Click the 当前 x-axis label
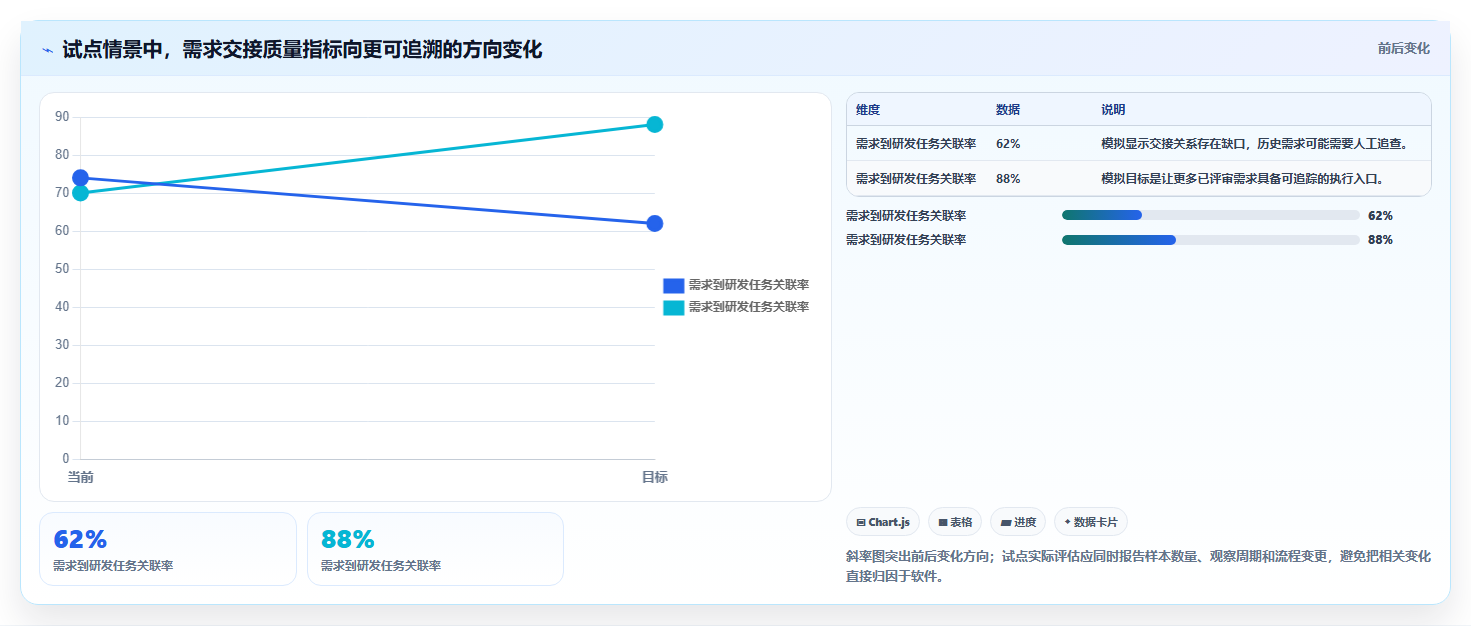Screen dimensions: 1471x626 click(80, 477)
